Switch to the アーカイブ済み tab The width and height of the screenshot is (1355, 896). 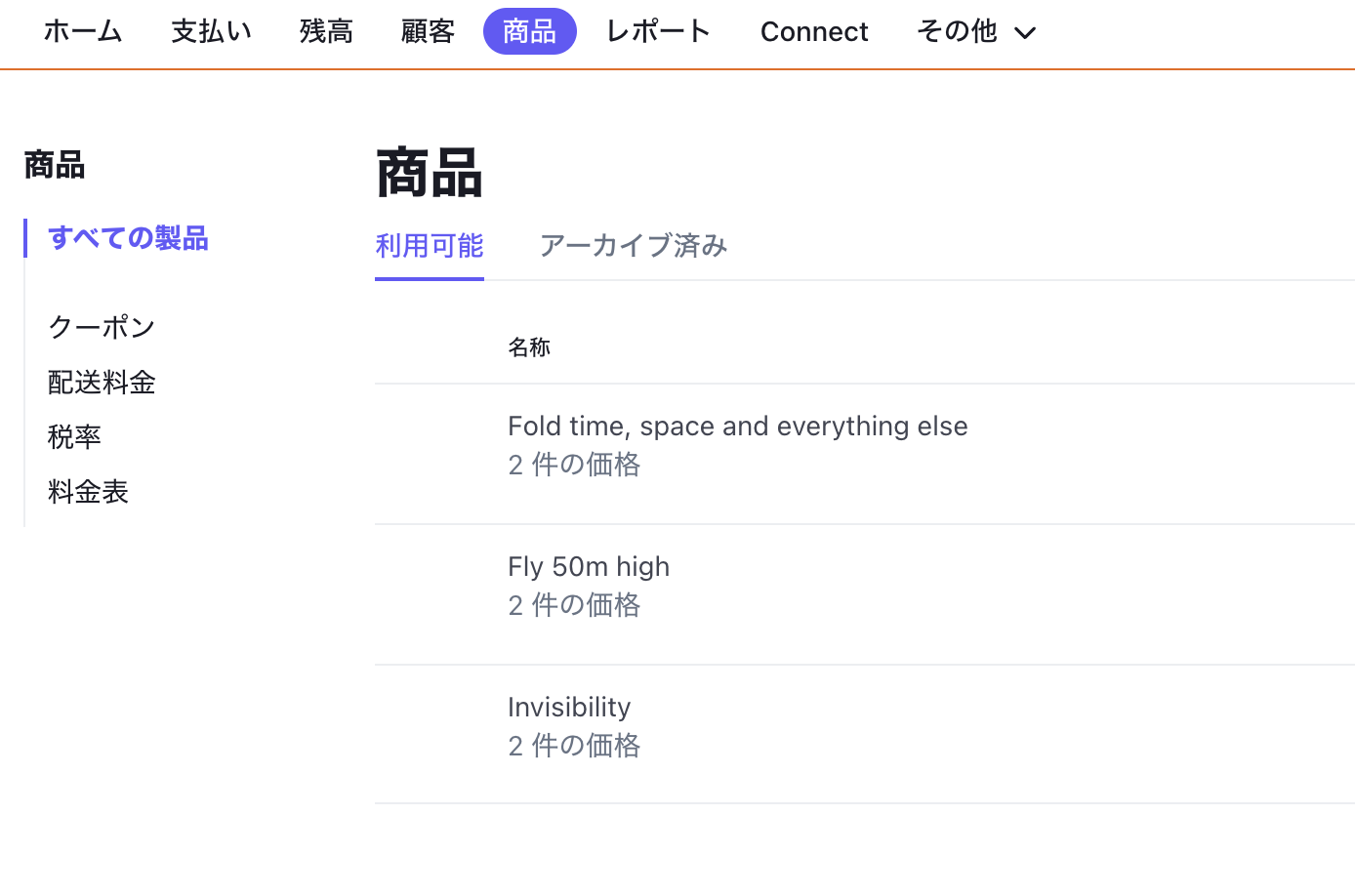633,246
